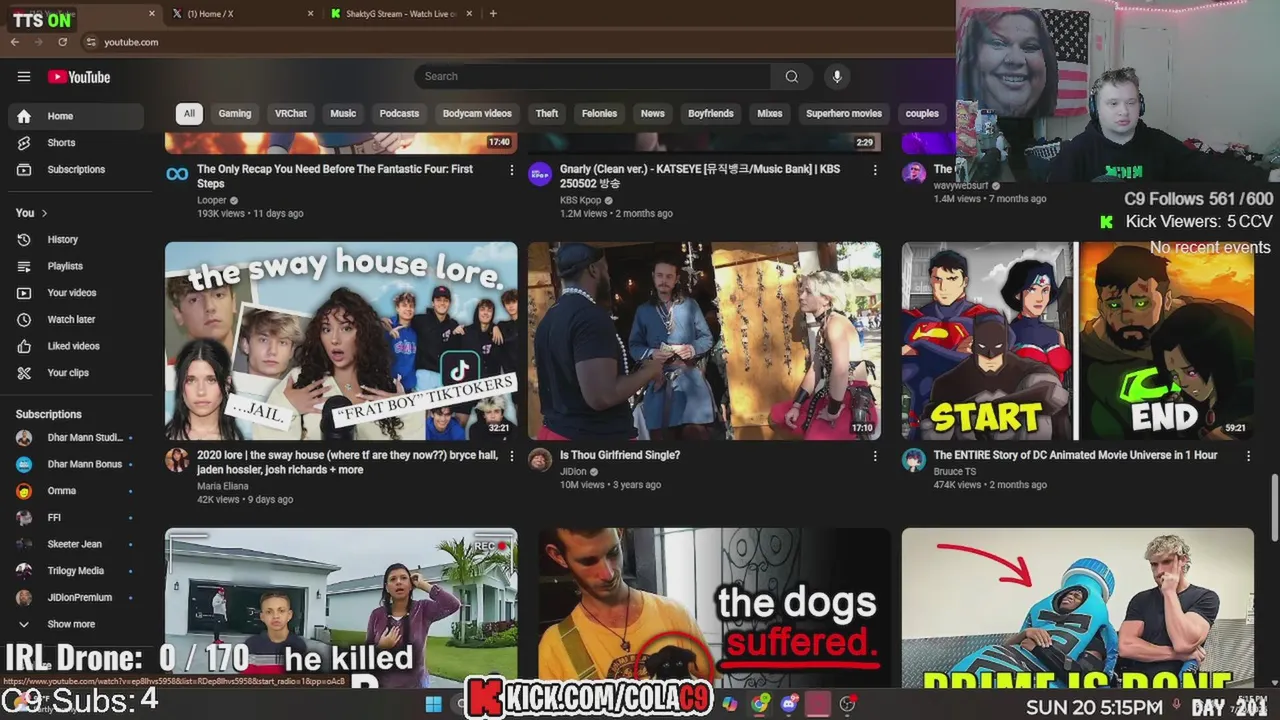Open Liked videos in the sidebar
This screenshot has height=720, width=1280.
coord(76,346)
